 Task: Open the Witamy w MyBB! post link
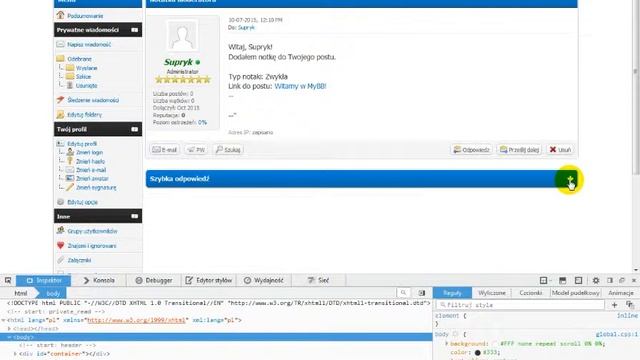click(300, 86)
